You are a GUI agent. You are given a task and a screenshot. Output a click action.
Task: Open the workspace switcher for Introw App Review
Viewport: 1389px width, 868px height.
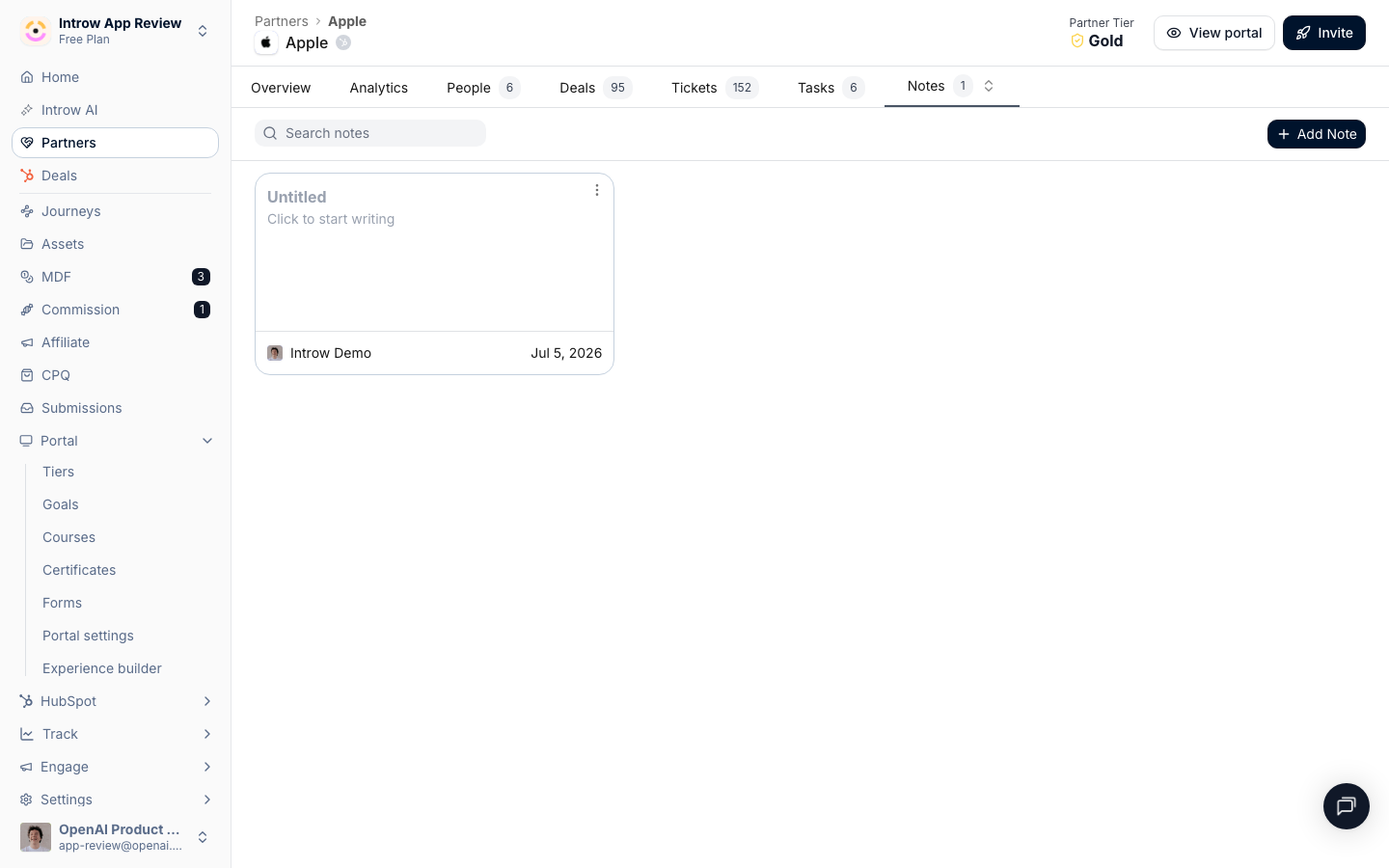tap(203, 31)
